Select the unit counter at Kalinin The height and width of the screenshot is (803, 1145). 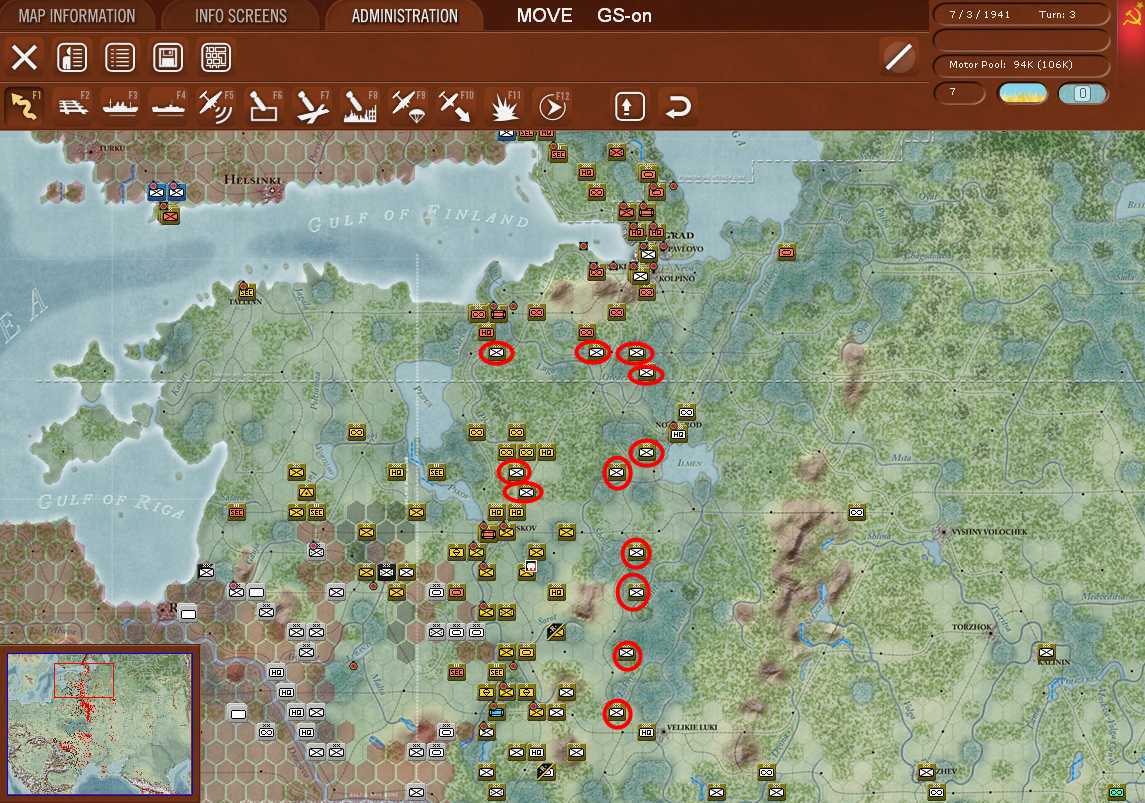click(1046, 652)
